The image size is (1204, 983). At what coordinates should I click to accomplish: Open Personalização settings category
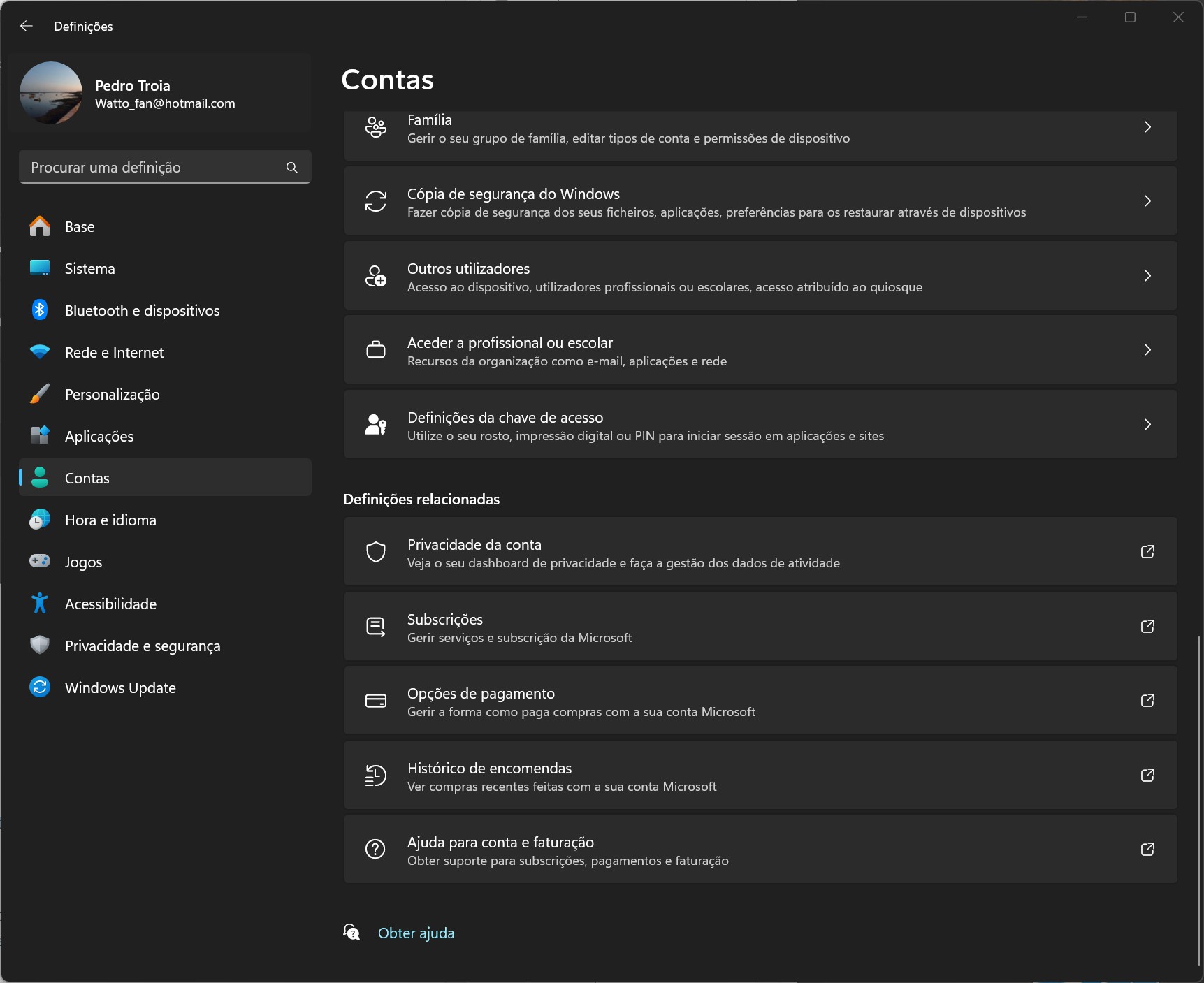[112, 395]
